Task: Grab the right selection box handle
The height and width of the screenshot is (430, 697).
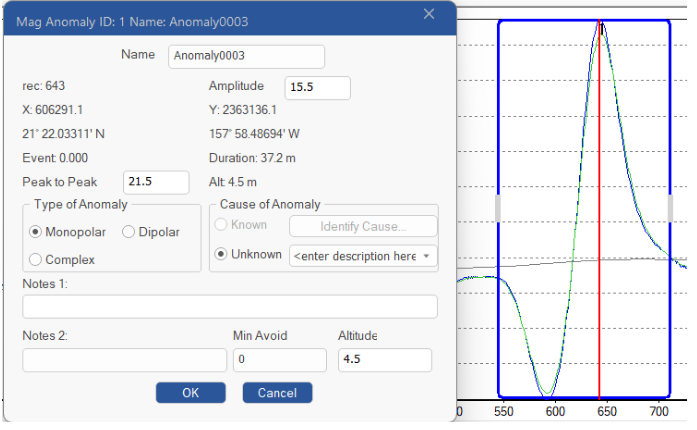Action: 670,209
